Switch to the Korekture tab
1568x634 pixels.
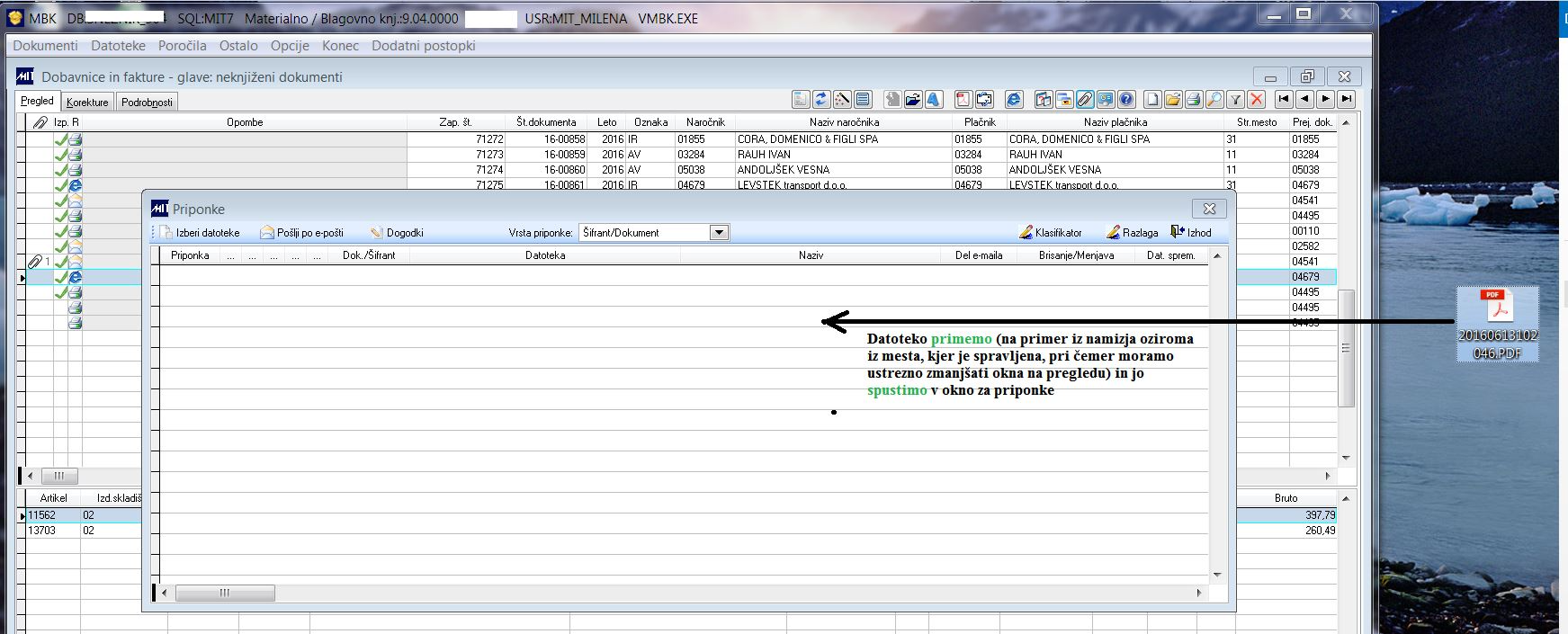[x=87, y=103]
